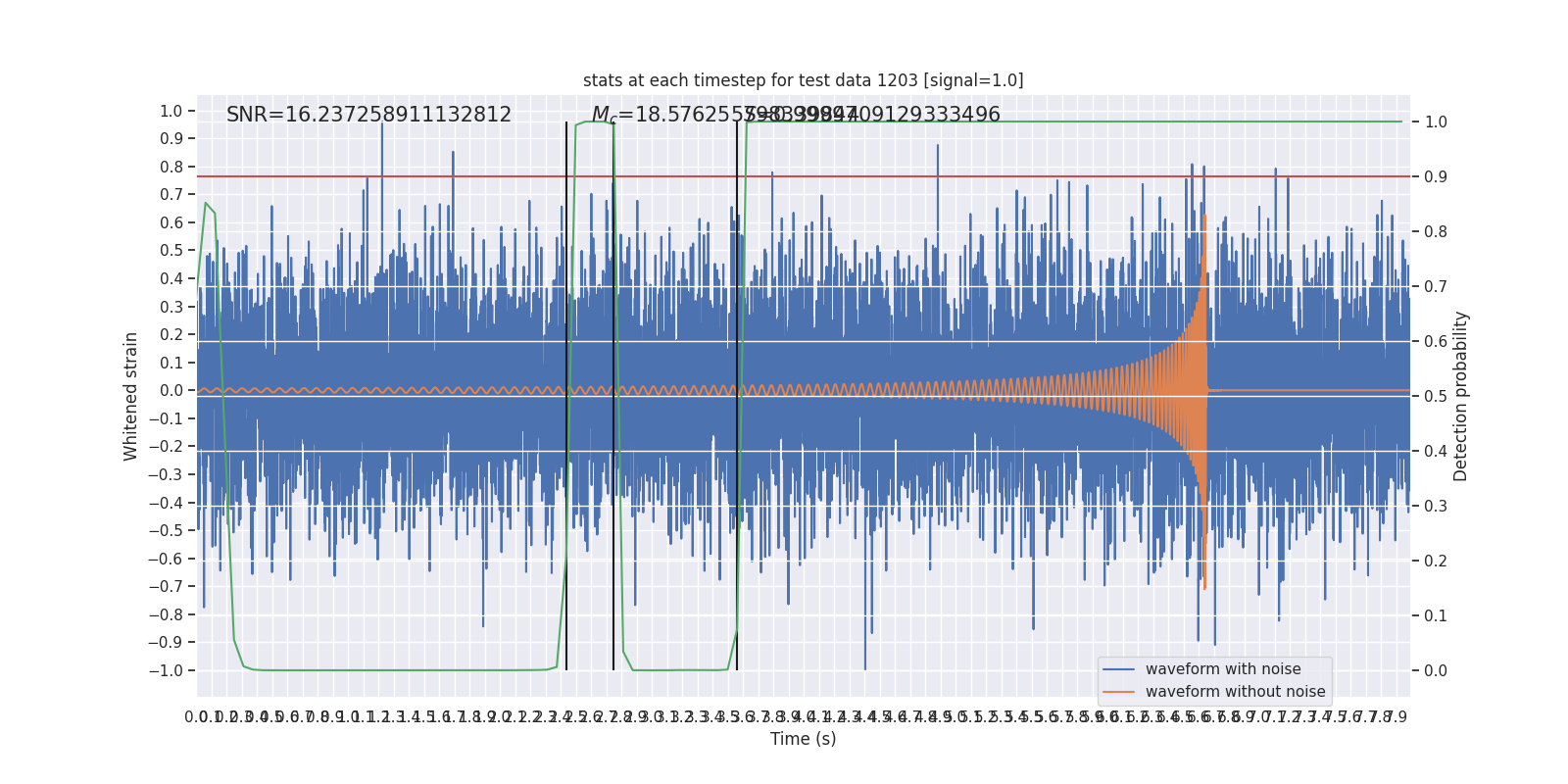Click 'waveform with noise' legend label

[x=1223, y=669]
